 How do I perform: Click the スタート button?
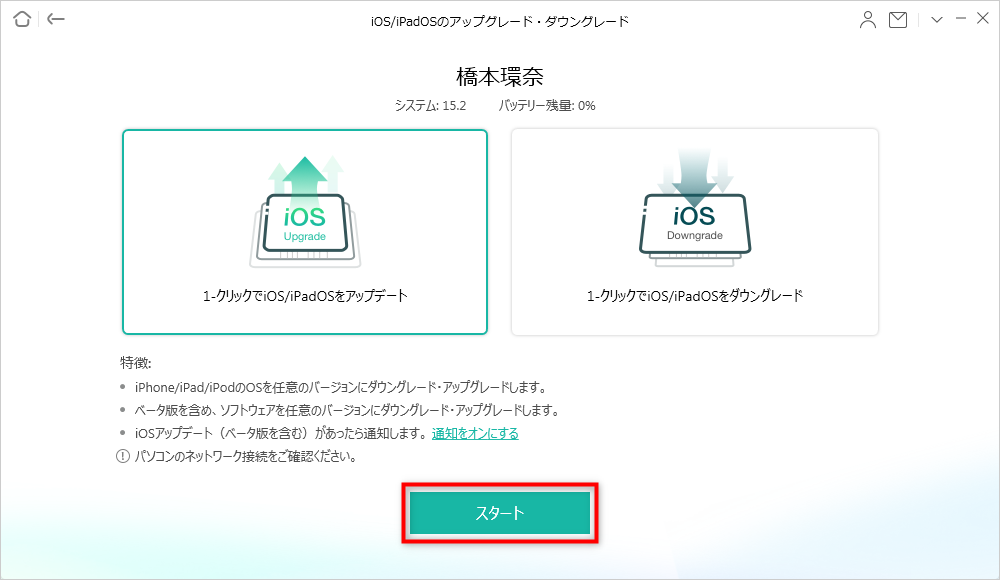pyautogui.click(x=500, y=513)
